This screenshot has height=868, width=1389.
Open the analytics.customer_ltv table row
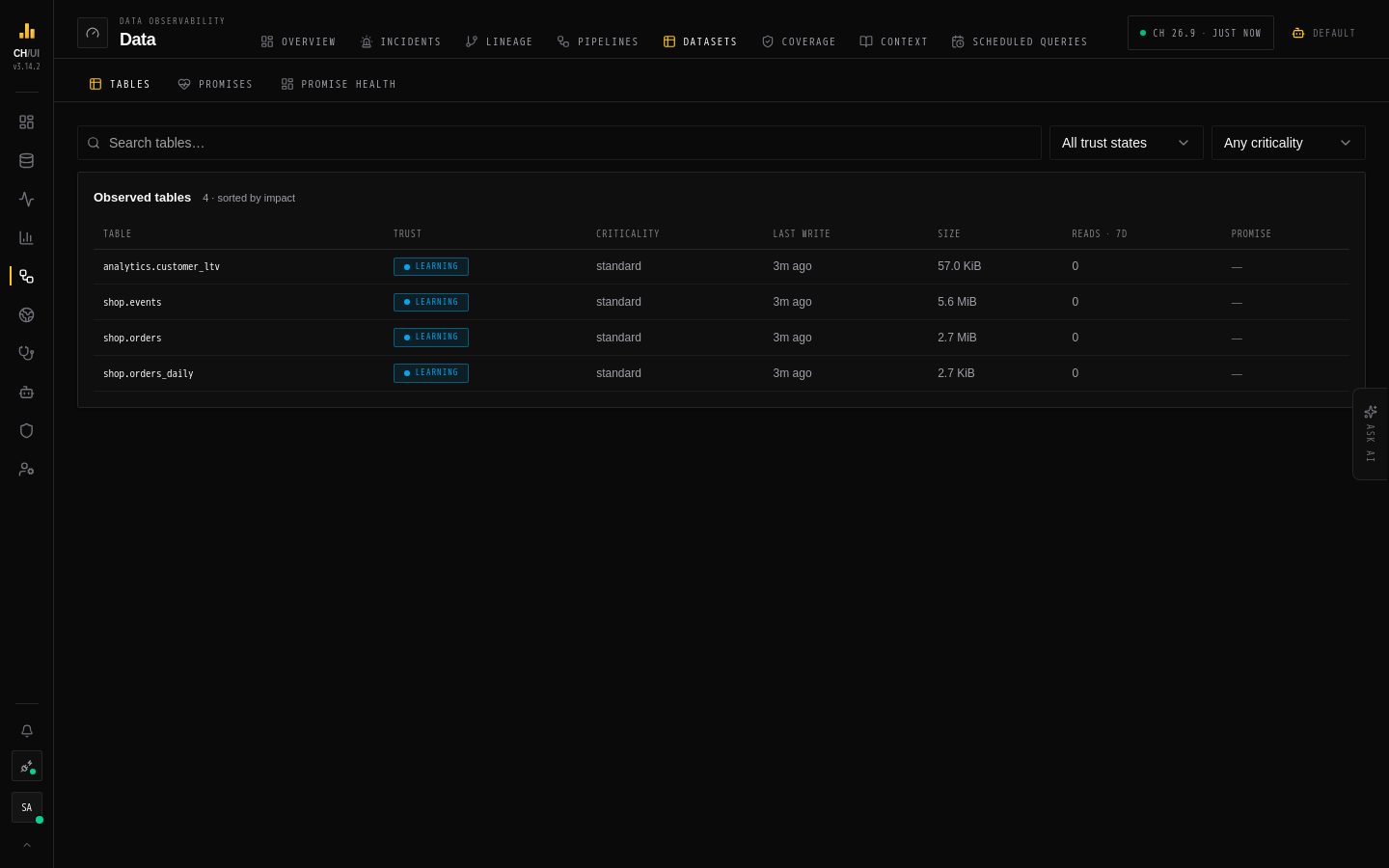[722, 266]
